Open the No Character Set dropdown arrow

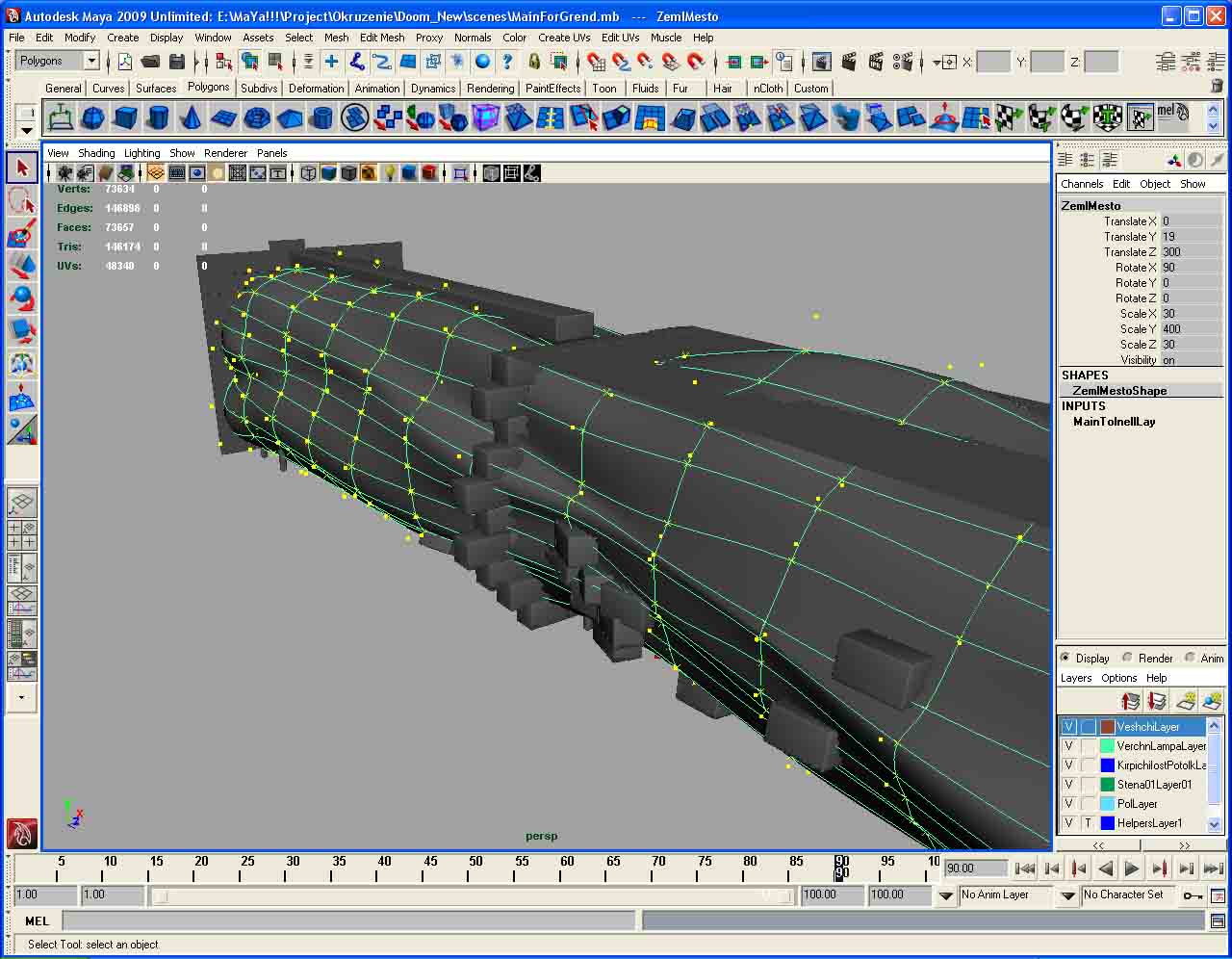[x=1067, y=895]
